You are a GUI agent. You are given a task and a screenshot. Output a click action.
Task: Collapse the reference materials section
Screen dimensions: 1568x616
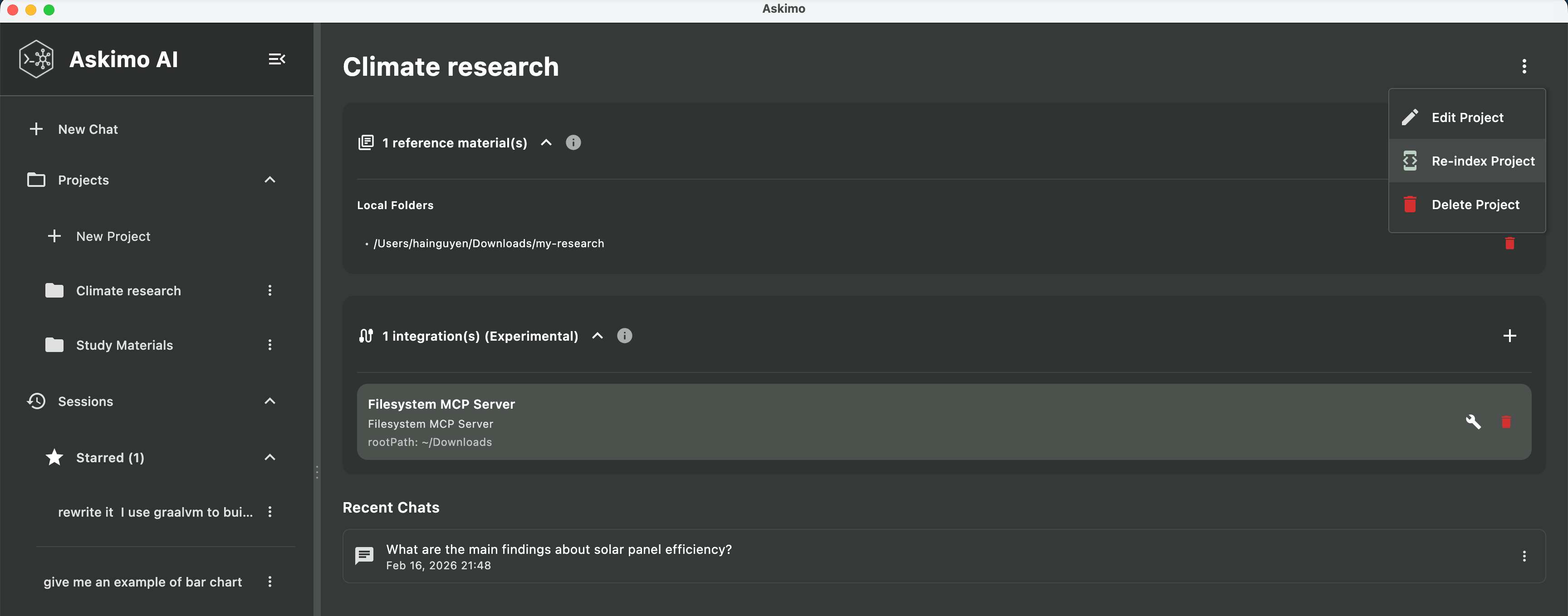[x=545, y=142]
